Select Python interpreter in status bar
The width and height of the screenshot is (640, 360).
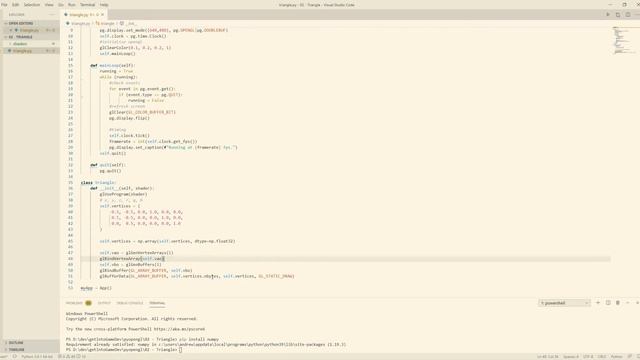pos(37,357)
